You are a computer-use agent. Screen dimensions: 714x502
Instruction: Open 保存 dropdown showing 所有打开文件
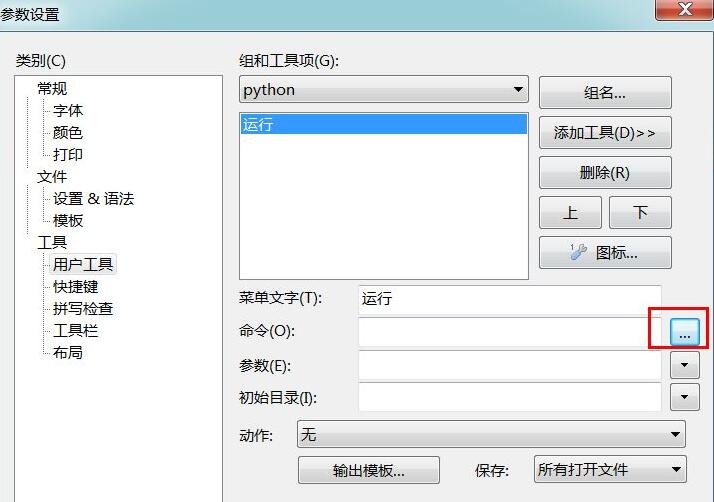[610, 469]
